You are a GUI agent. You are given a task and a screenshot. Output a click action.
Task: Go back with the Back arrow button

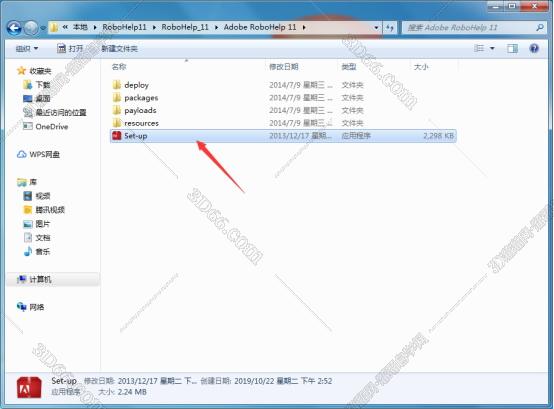[x=14, y=28]
